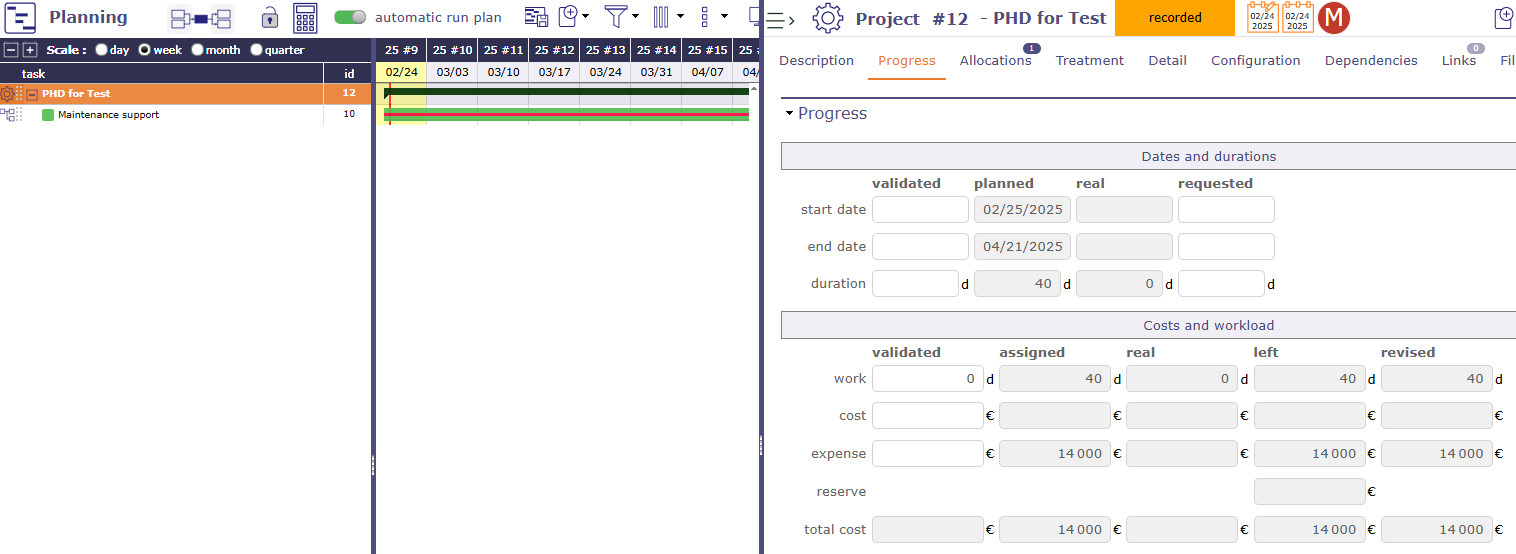
Task: Click the planned end date 04/21/2025
Action: (x=1022, y=246)
